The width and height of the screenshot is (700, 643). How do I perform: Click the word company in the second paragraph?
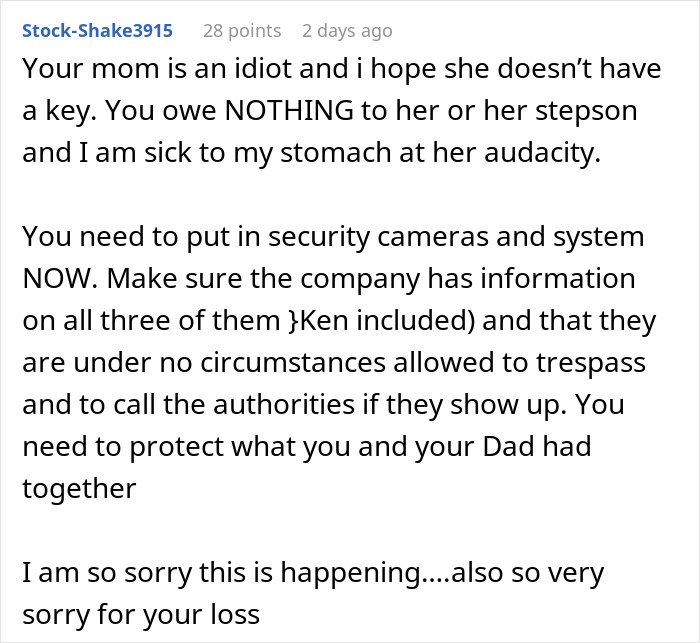(x=360, y=279)
